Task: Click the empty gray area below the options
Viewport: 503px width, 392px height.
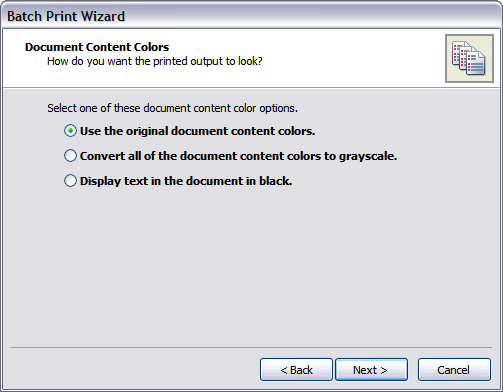Action: [x=251, y=267]
